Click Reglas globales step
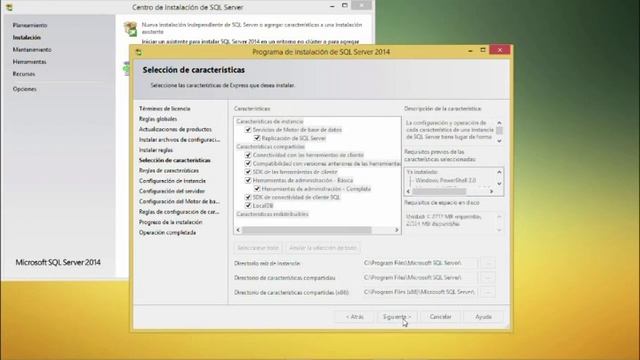 158,119
